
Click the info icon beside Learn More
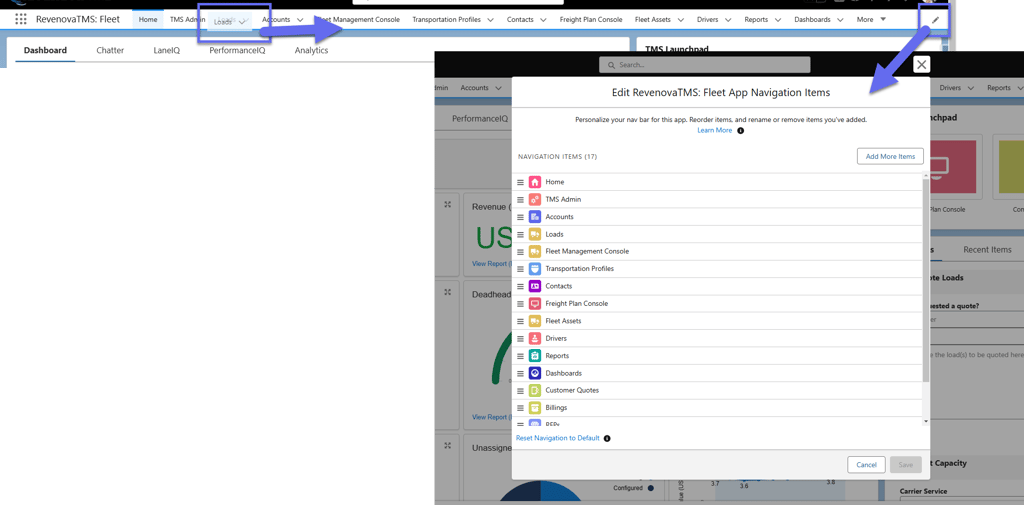click(741, 131)
